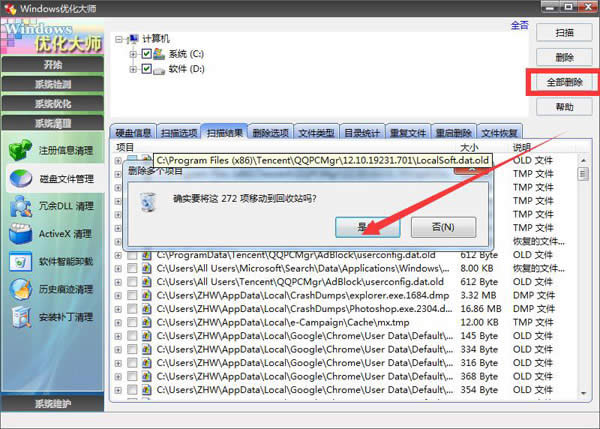Click the 全否 link
The image size is (600, 429).
click(519, 25)
